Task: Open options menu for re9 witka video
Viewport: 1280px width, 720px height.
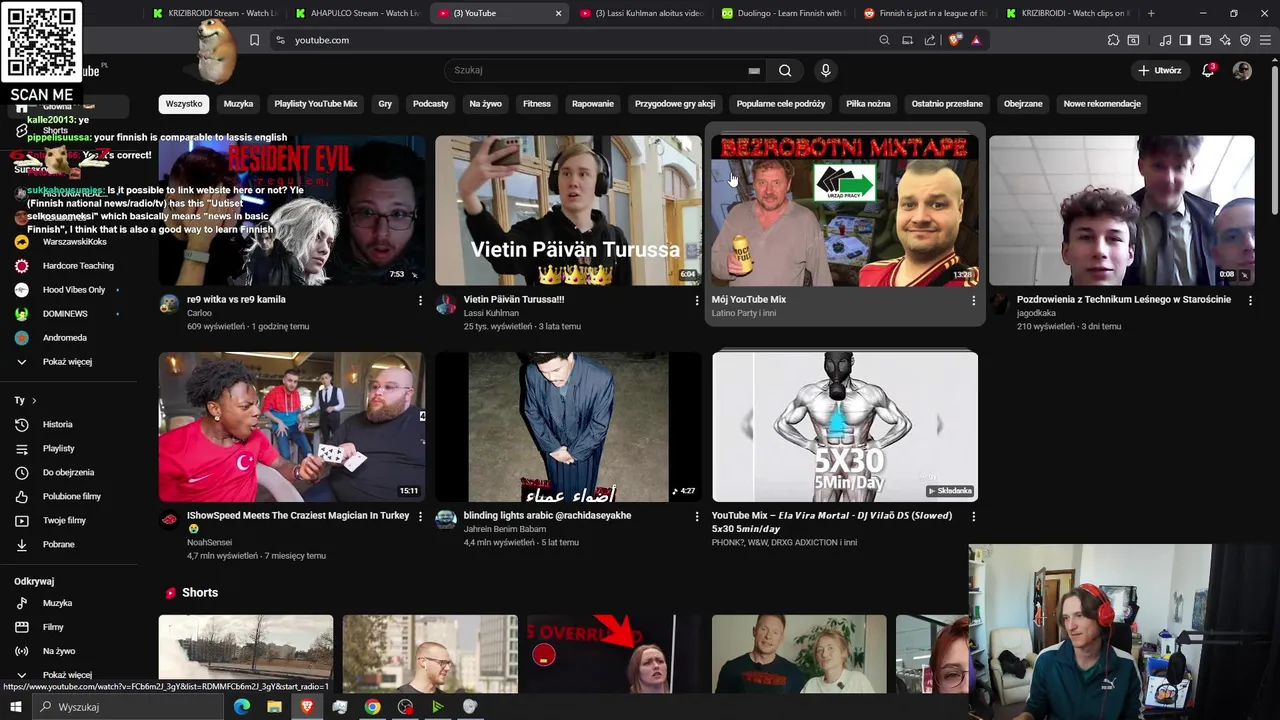Action: pyautogui.click(x=420, y=300)
